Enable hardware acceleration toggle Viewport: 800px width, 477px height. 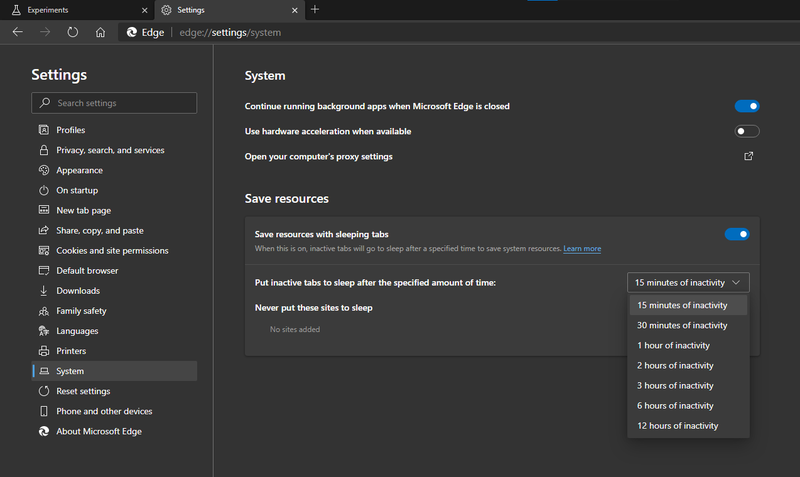(747, 131)
